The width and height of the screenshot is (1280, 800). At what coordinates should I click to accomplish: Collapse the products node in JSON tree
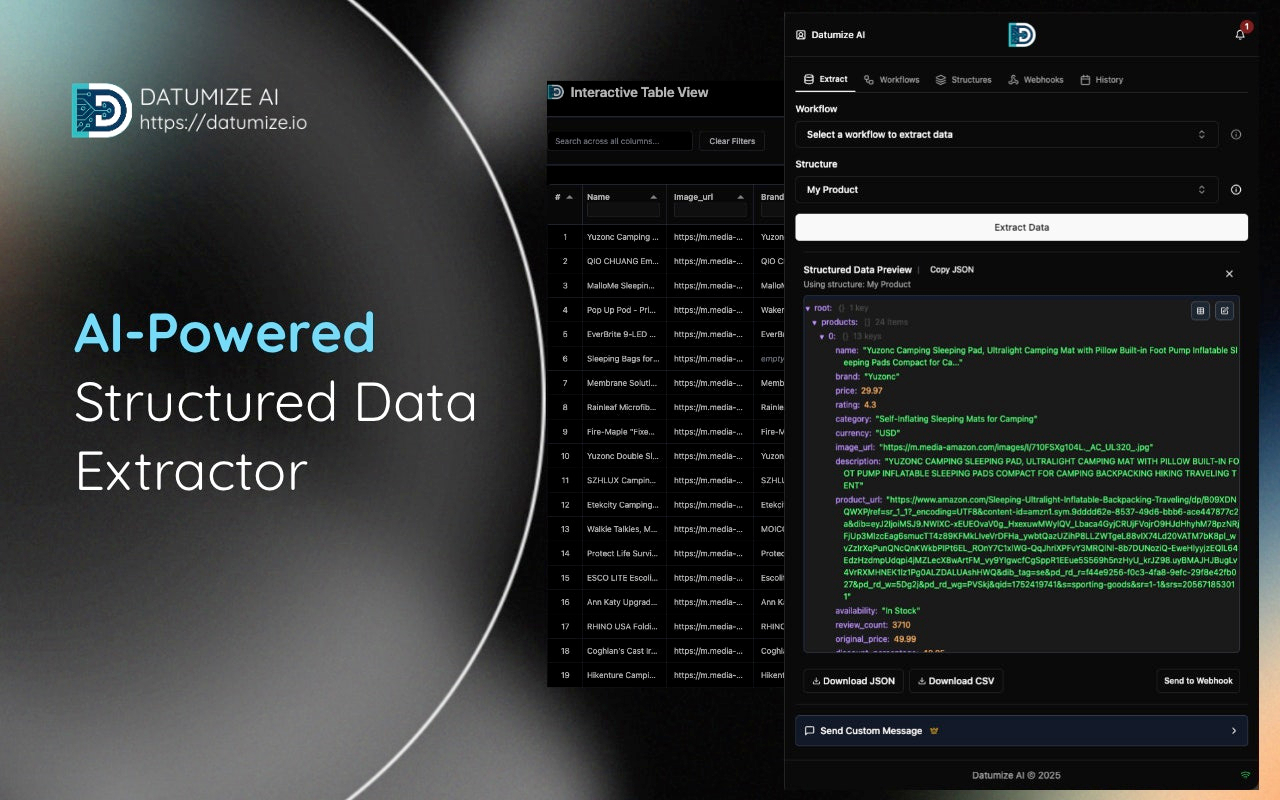[x=815, y=323]
